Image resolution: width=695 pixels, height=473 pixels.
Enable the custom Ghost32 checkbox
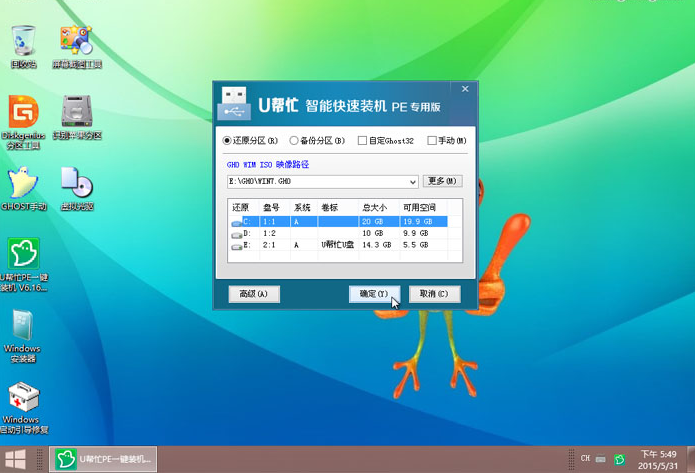pyautogui.click(x=386, y=141)
